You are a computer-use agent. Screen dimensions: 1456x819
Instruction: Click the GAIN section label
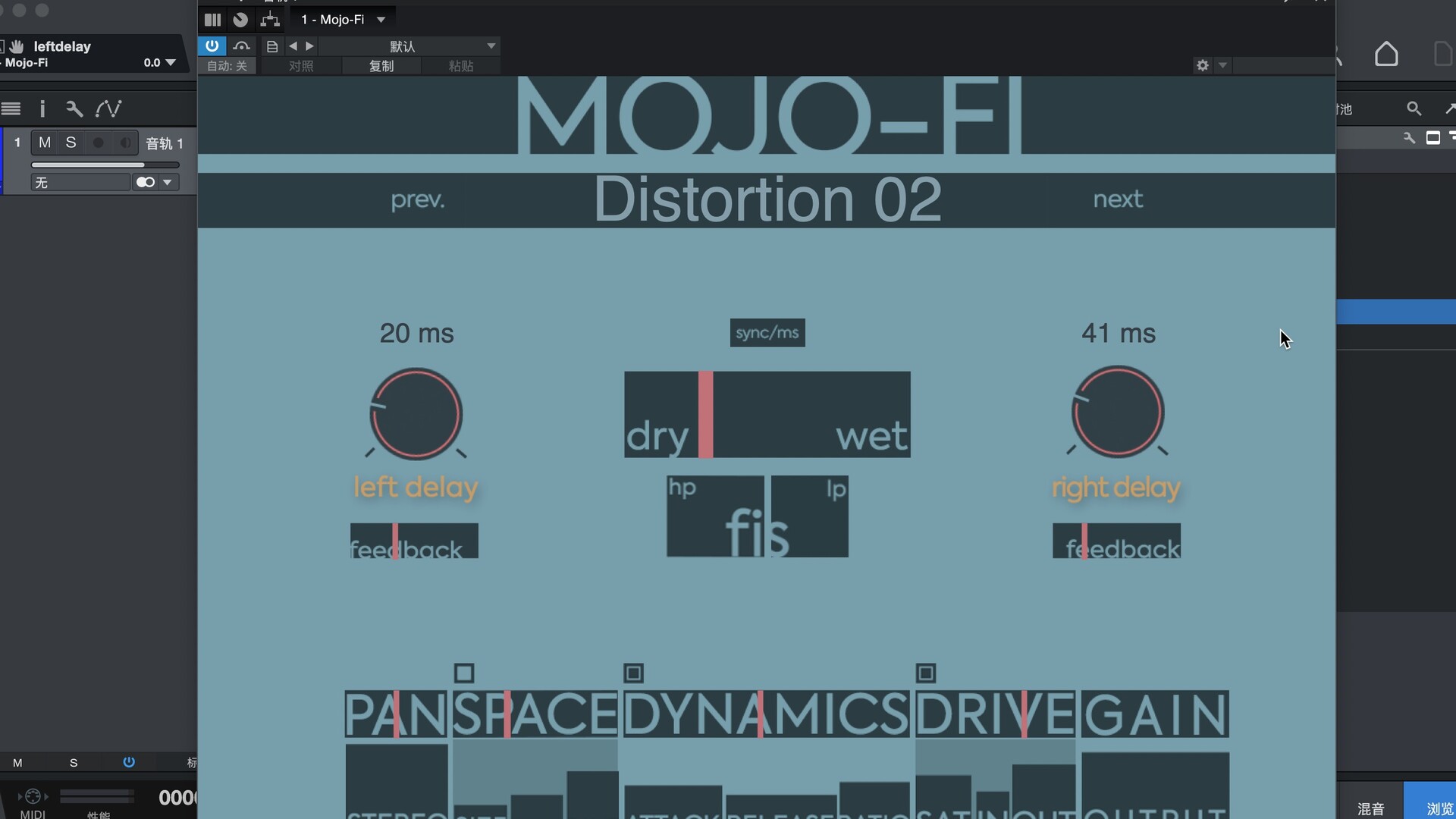1155,714
